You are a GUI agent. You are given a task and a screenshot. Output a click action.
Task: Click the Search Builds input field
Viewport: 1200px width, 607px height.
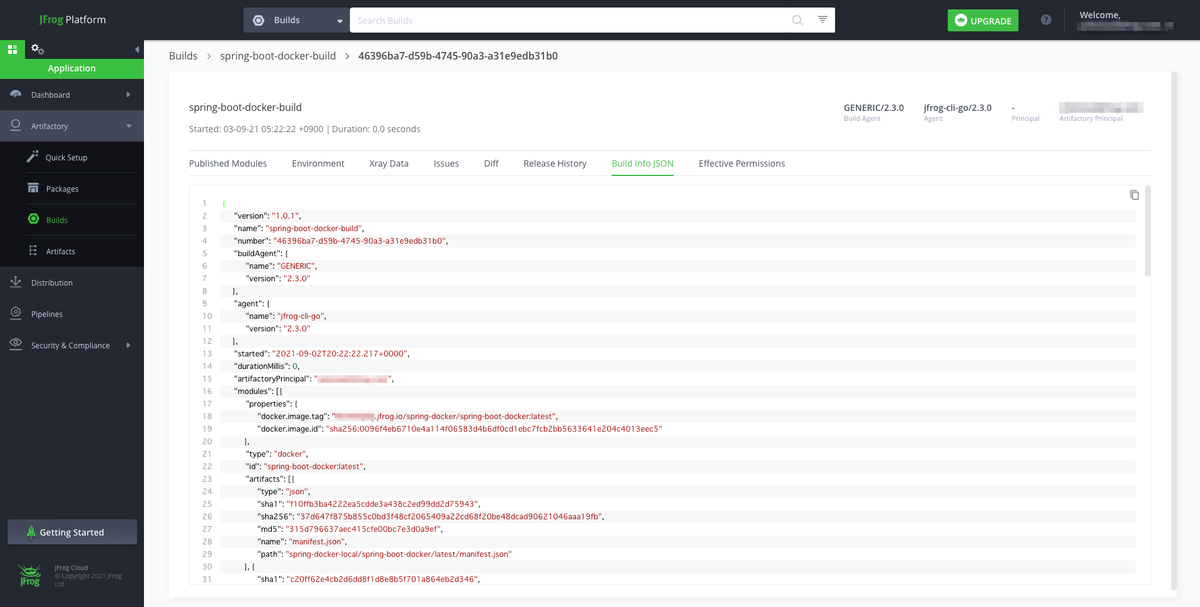[570, 20]
